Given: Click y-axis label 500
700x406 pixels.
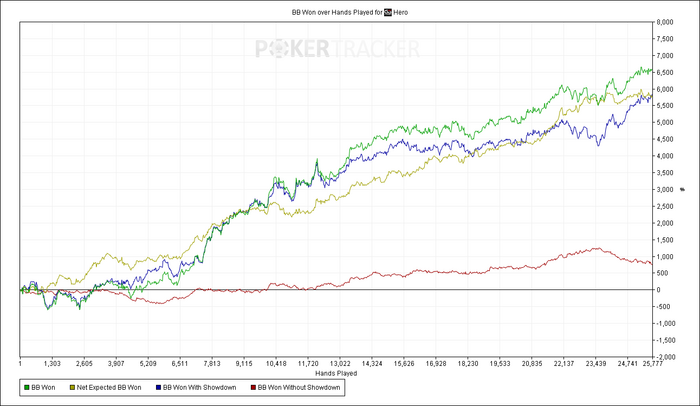Looking at the screenshot, I should click(x=662, y=273).
